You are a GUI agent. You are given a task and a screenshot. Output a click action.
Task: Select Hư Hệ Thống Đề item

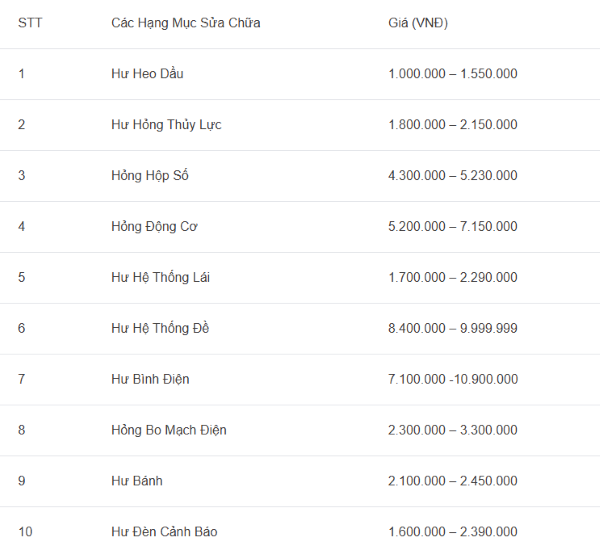[160, 328]
